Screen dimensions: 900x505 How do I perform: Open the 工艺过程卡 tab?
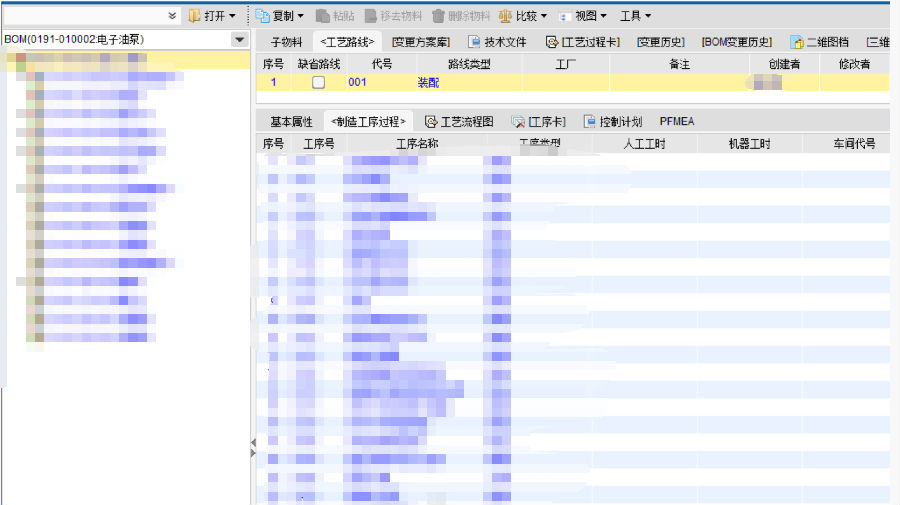pos(583,42)
